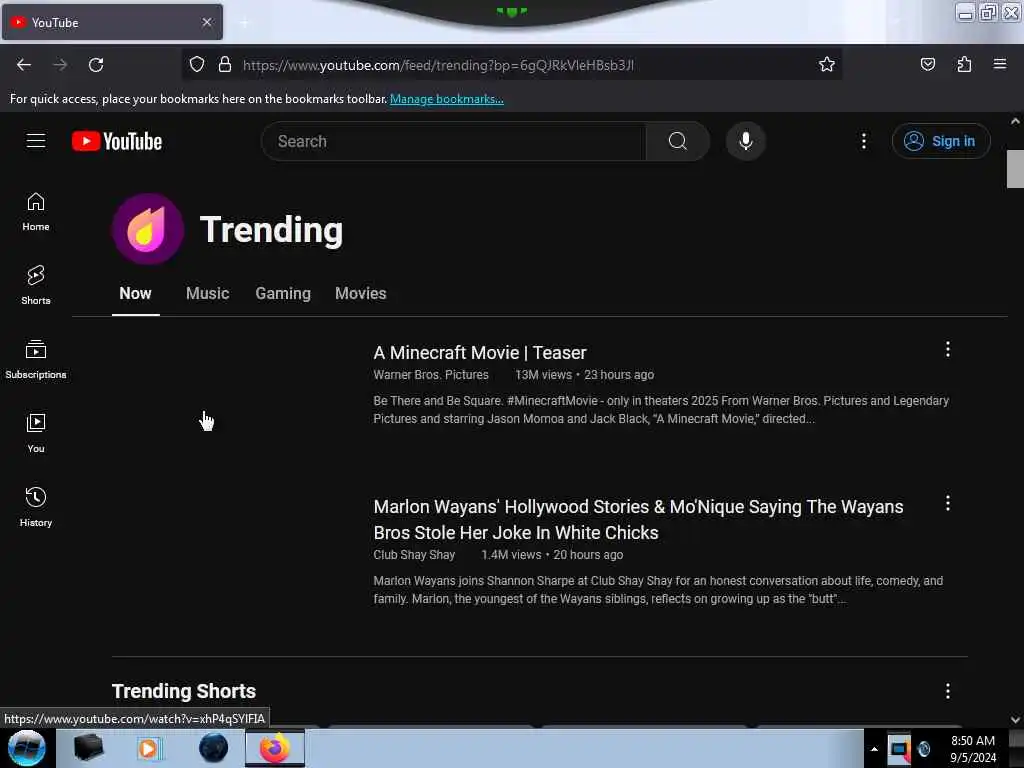Viewport: 1024px width, 768px height.
Task: Open the Windows Start button
Action: click(27, 748)
